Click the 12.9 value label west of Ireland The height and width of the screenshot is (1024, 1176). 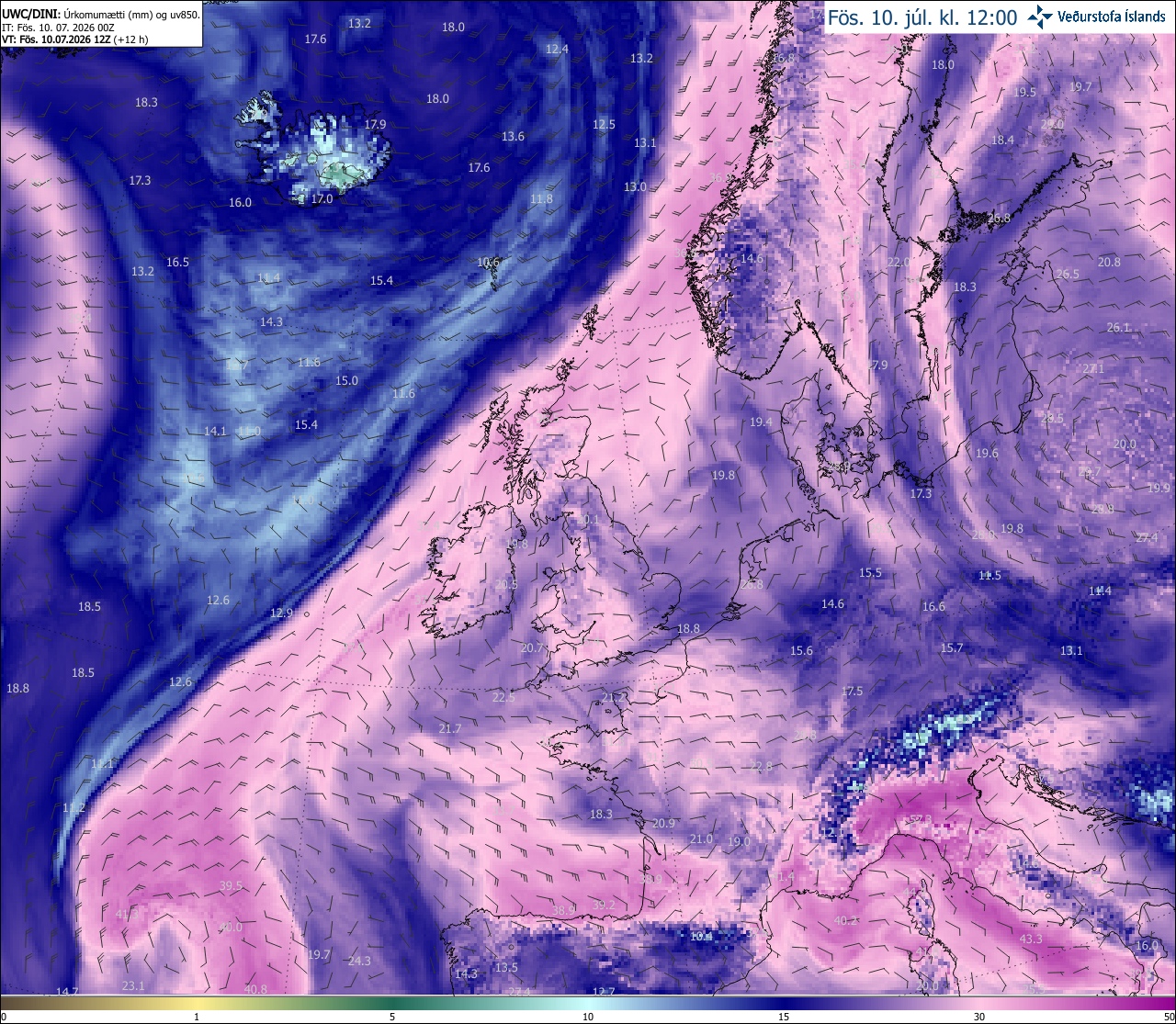click(281, 613)
